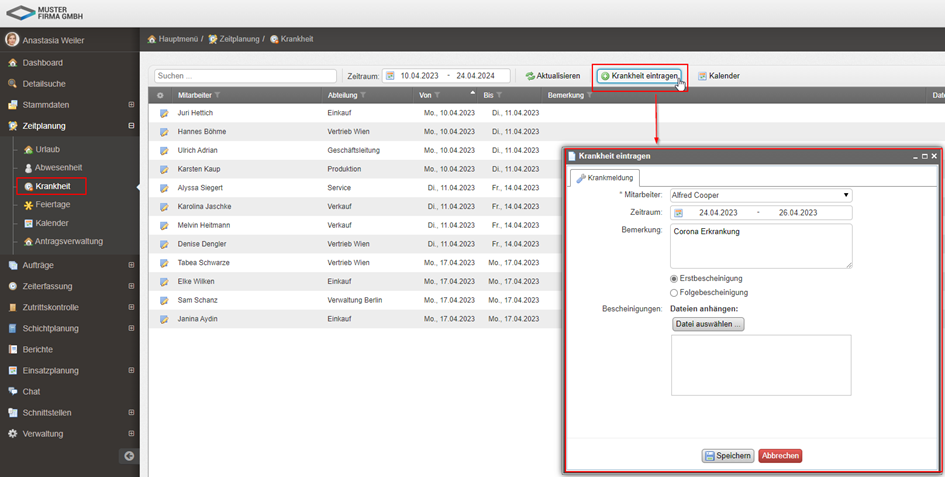Collapse the sidebar with the arrow button
The height and width of the screenshot is (477, 945).
tap(128, 456)
